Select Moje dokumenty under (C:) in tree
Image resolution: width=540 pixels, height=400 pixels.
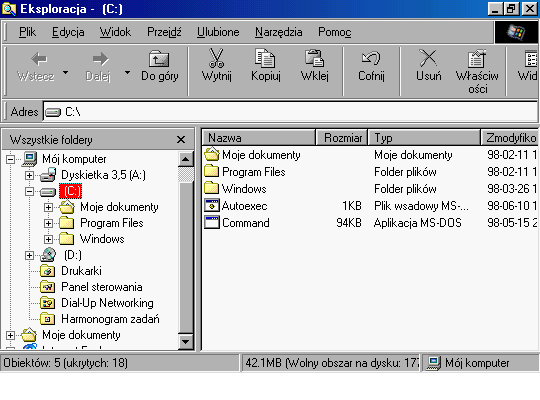(x=119, y=207)
